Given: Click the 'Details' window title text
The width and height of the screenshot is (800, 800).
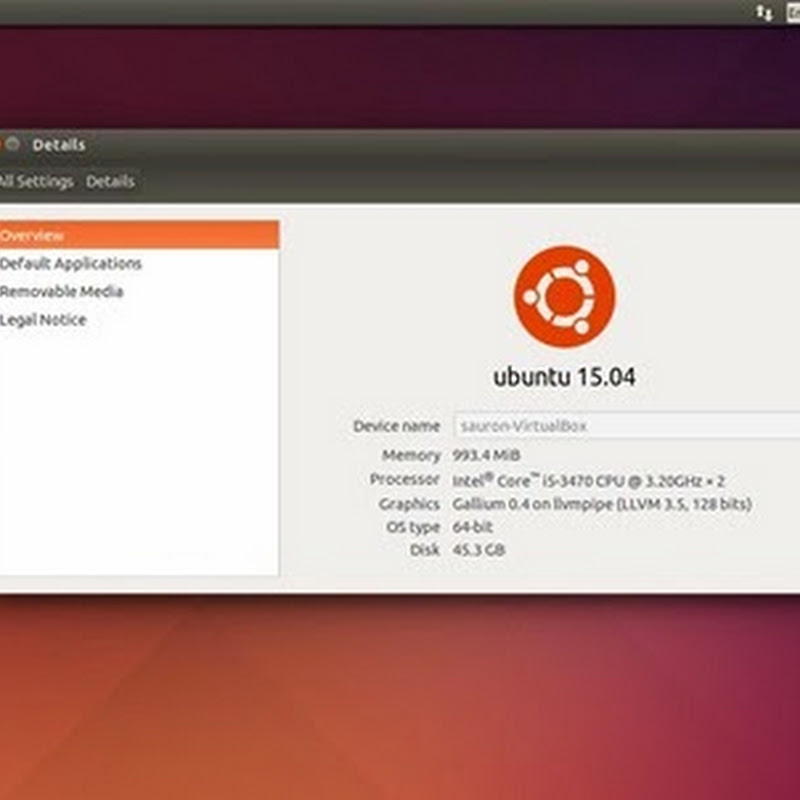Looking at the screenshot, I should 59,145.
